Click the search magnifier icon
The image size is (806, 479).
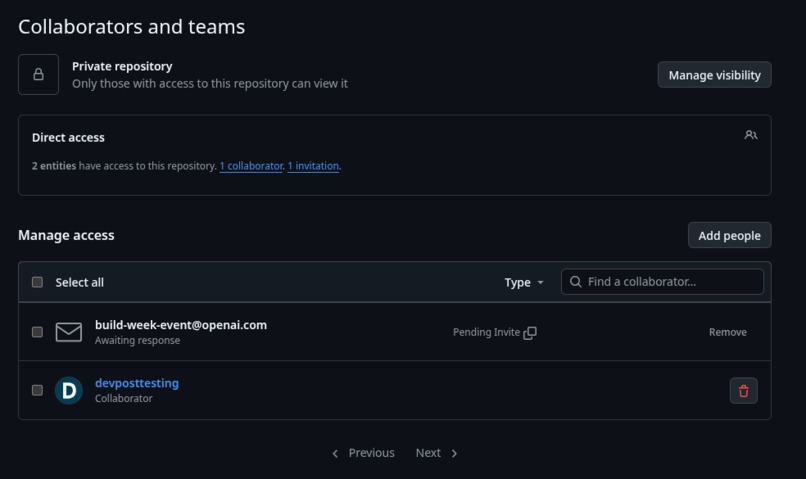tap(576, 282)
